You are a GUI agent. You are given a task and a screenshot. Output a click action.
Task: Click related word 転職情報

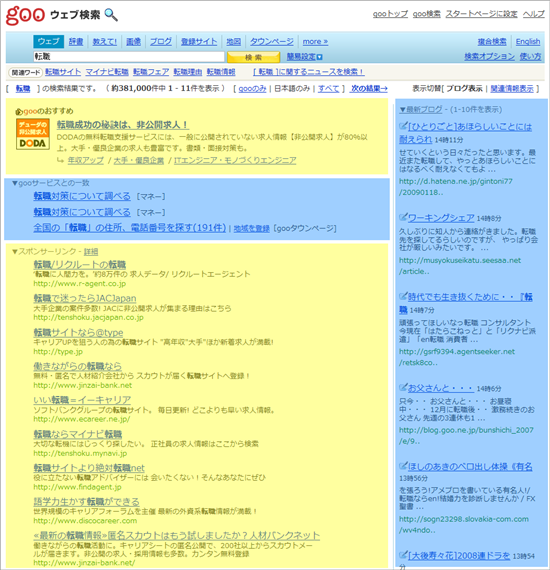221,72
